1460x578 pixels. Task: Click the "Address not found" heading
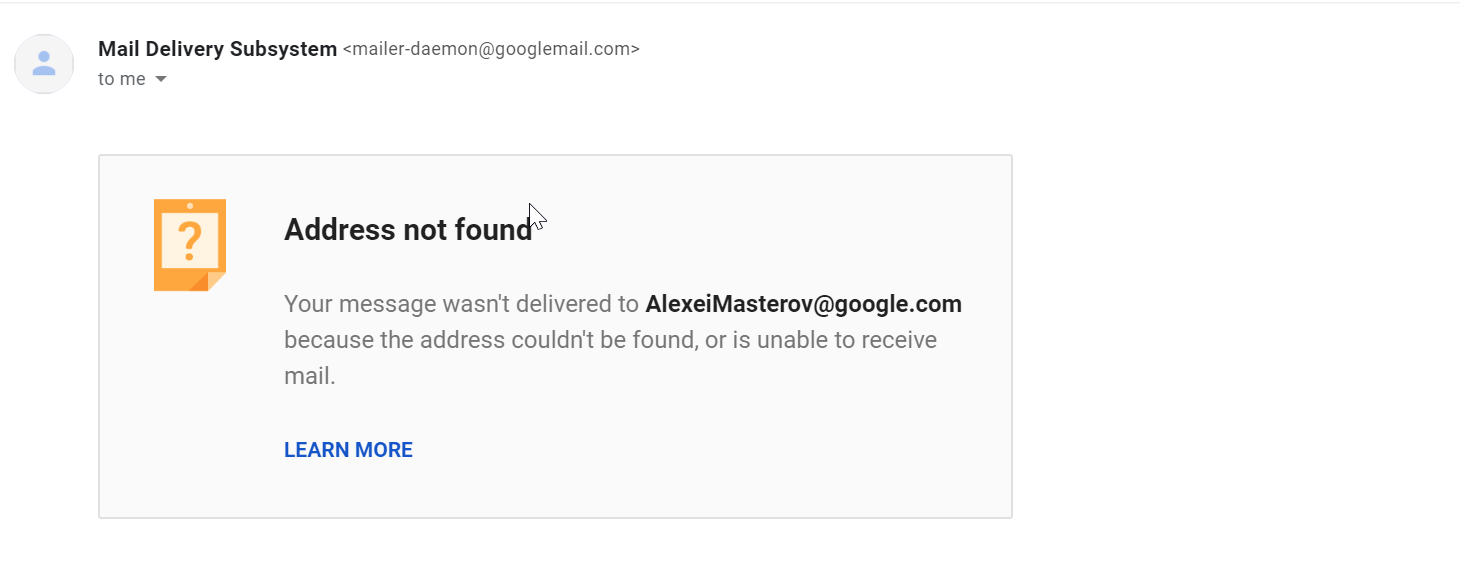(407, 230)
